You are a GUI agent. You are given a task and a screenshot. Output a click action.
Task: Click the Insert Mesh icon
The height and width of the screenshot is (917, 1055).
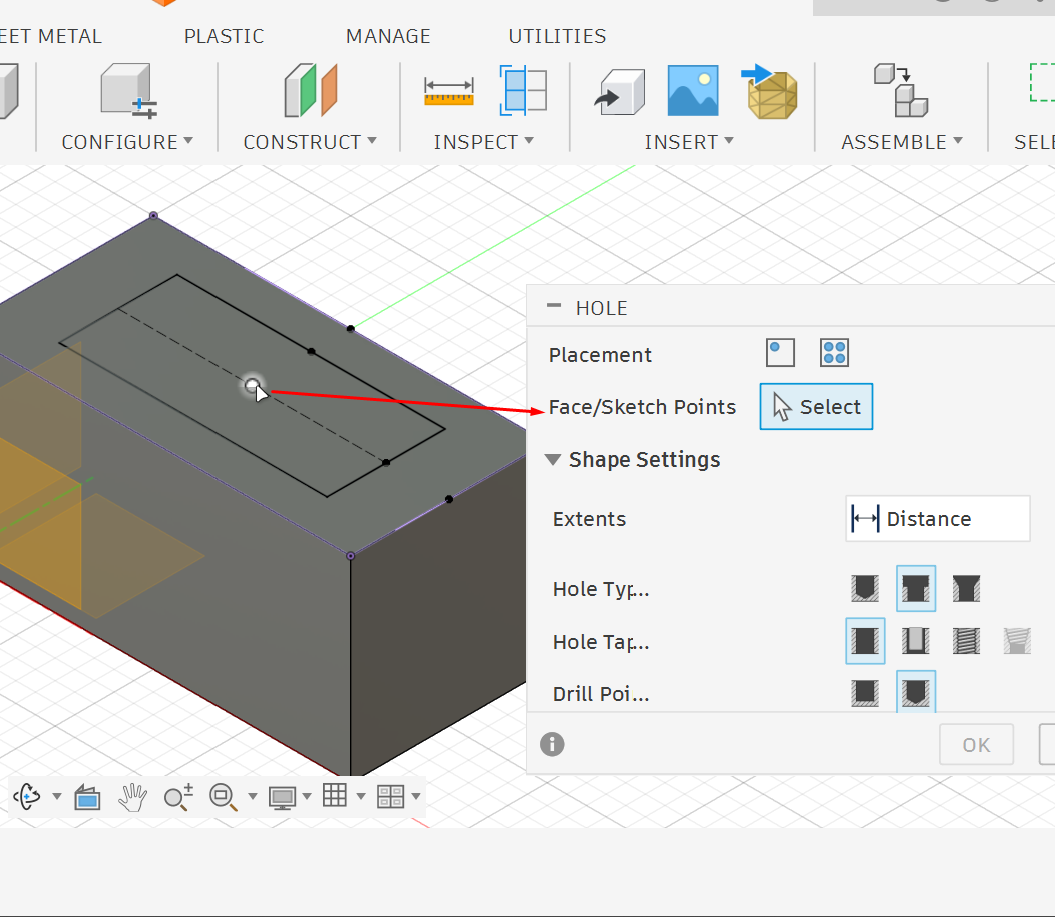770,91
